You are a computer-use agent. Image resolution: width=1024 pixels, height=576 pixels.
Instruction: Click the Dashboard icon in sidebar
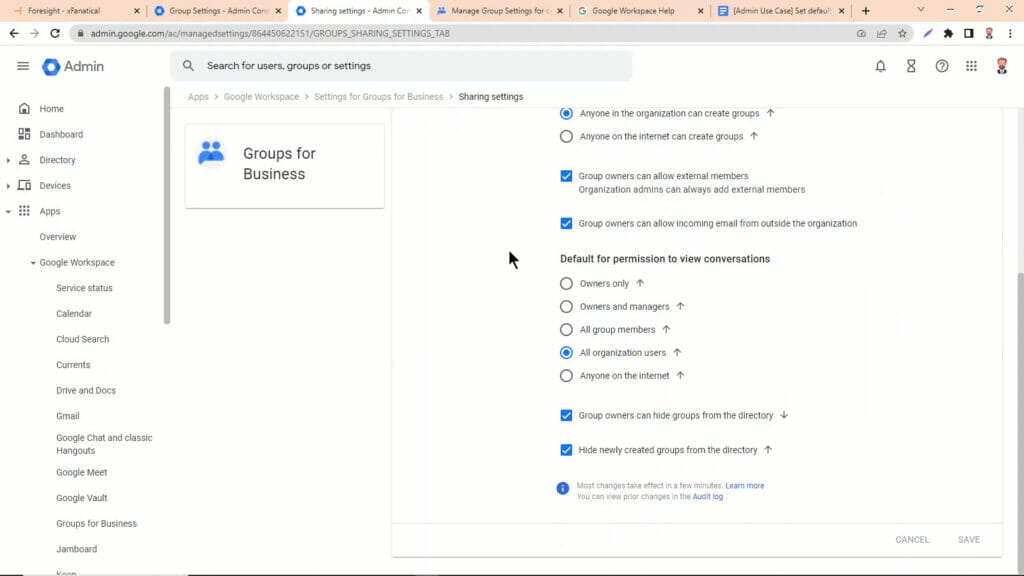24,134
